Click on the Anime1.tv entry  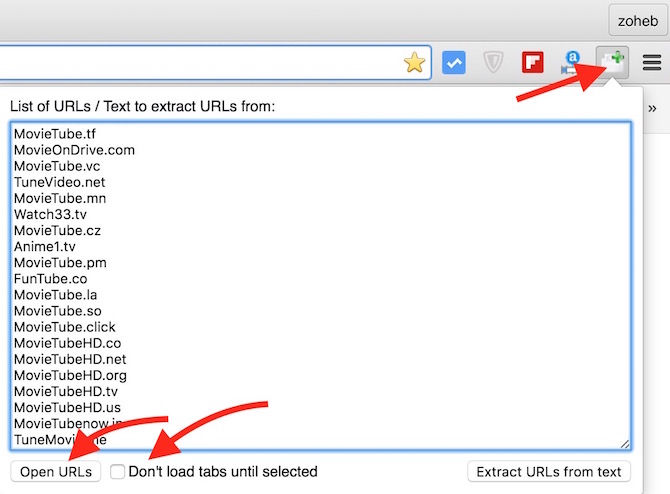coord(44,246)
